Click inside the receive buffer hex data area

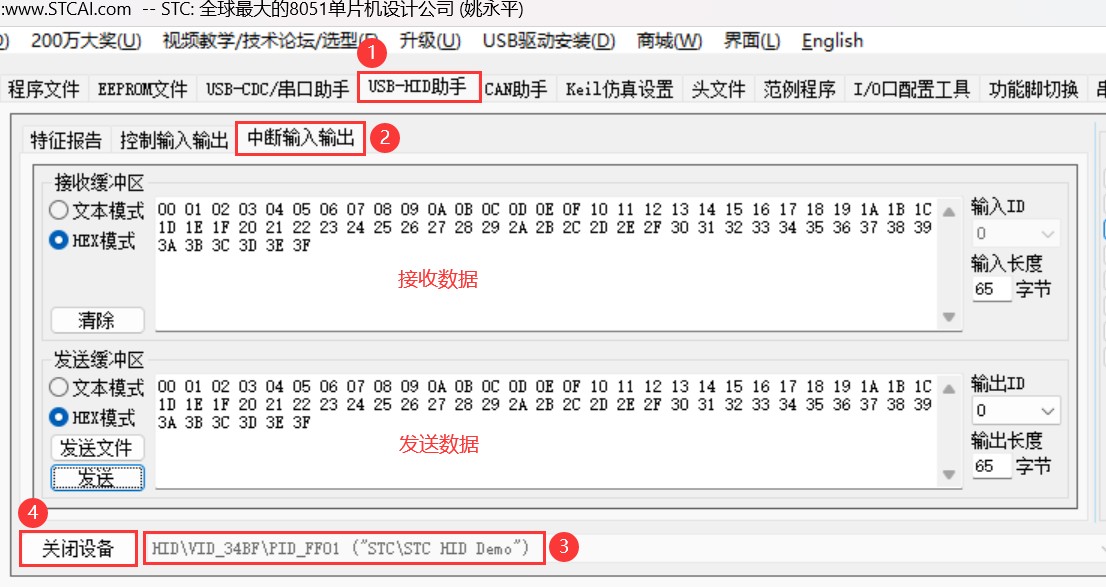547,264
